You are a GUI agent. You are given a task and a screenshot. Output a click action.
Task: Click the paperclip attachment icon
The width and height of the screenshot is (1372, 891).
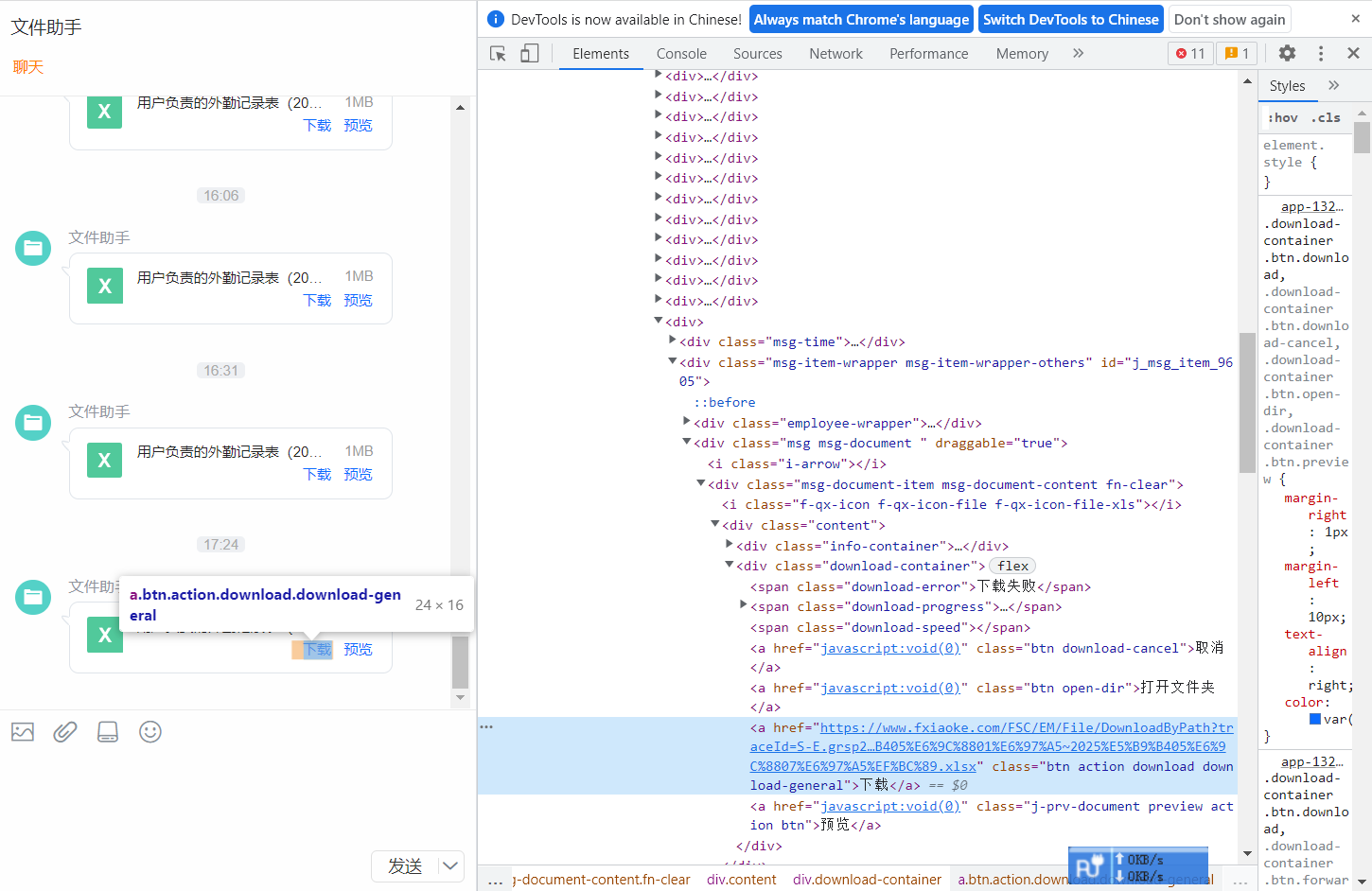(x=65, y=732)
